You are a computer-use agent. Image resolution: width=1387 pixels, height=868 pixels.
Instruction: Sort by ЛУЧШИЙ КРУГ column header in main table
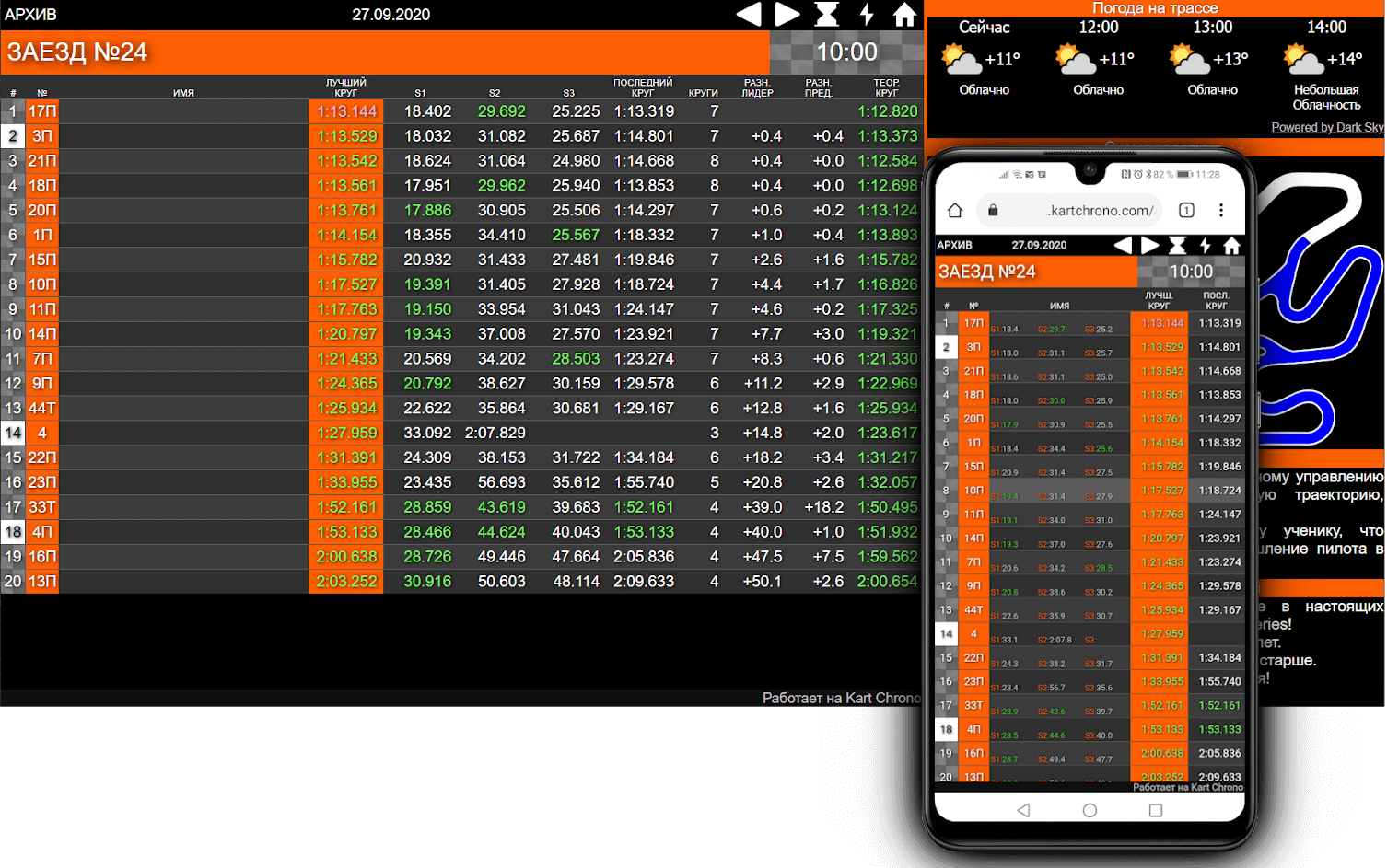[x=346, y=87]
